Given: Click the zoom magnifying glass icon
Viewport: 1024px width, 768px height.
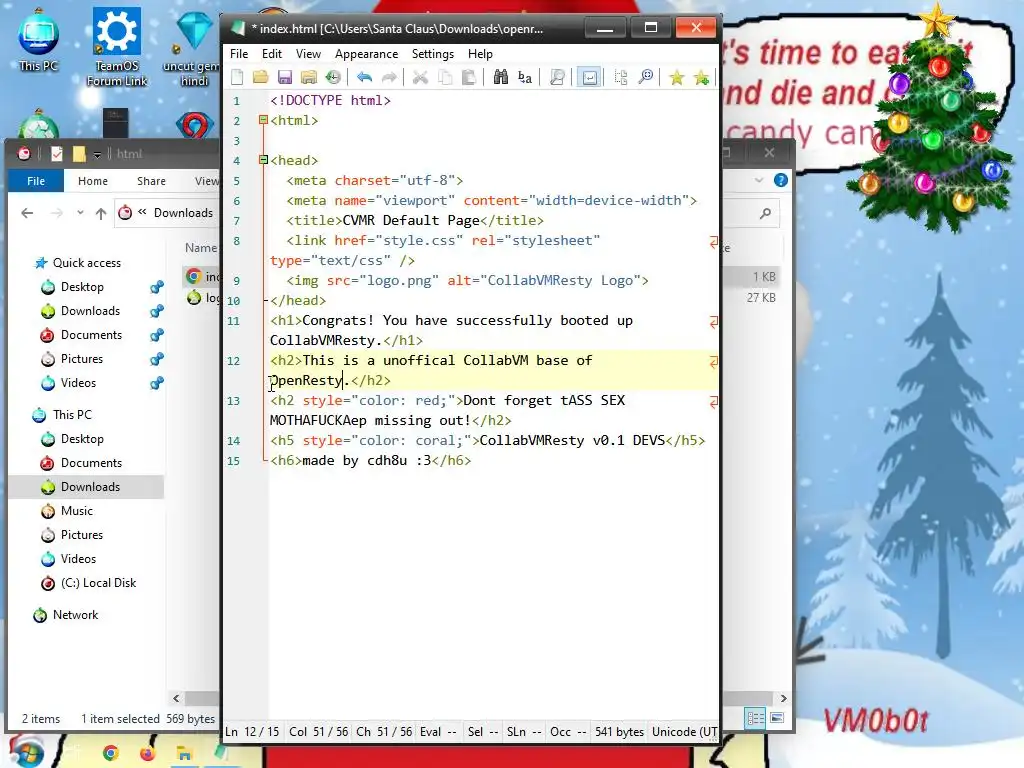Looking at the screenshot, I should 645,78.
